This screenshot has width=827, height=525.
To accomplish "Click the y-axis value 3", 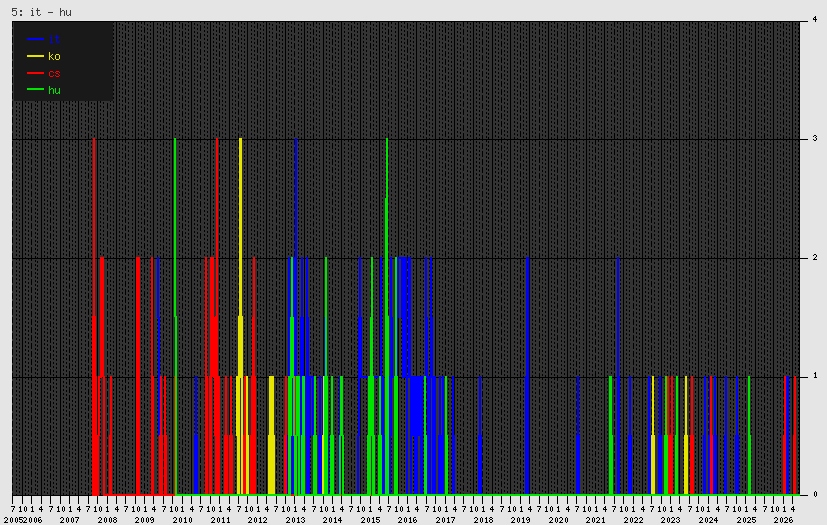I will (815, 138).
